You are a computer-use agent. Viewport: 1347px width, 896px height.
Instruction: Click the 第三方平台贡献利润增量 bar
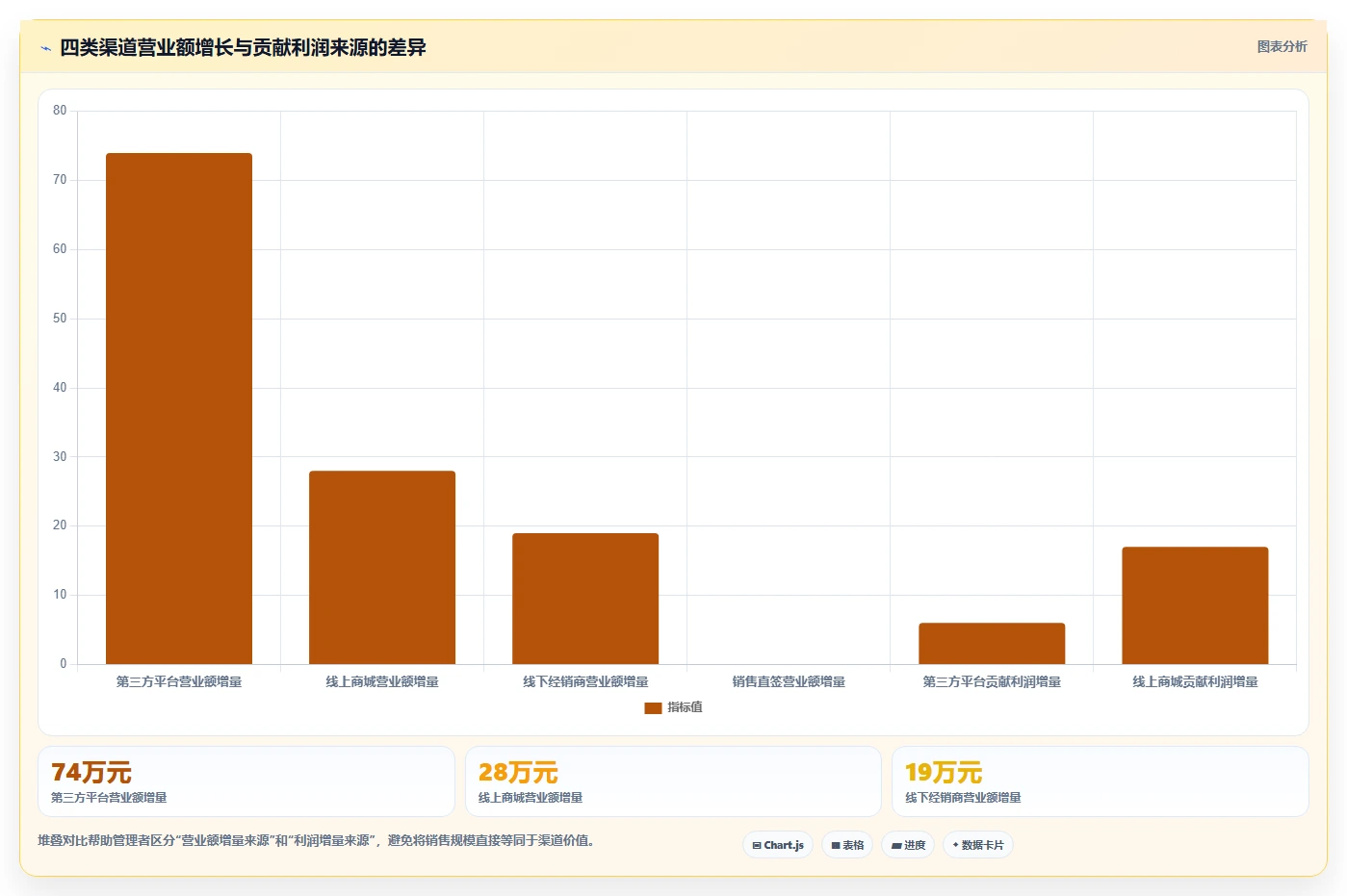(x=992, y=643)
